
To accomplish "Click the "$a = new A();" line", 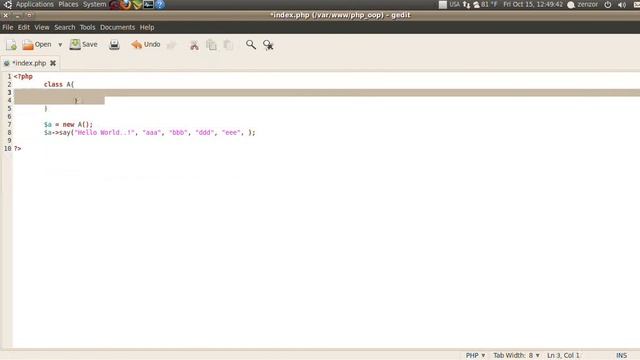I will (68, 124).
